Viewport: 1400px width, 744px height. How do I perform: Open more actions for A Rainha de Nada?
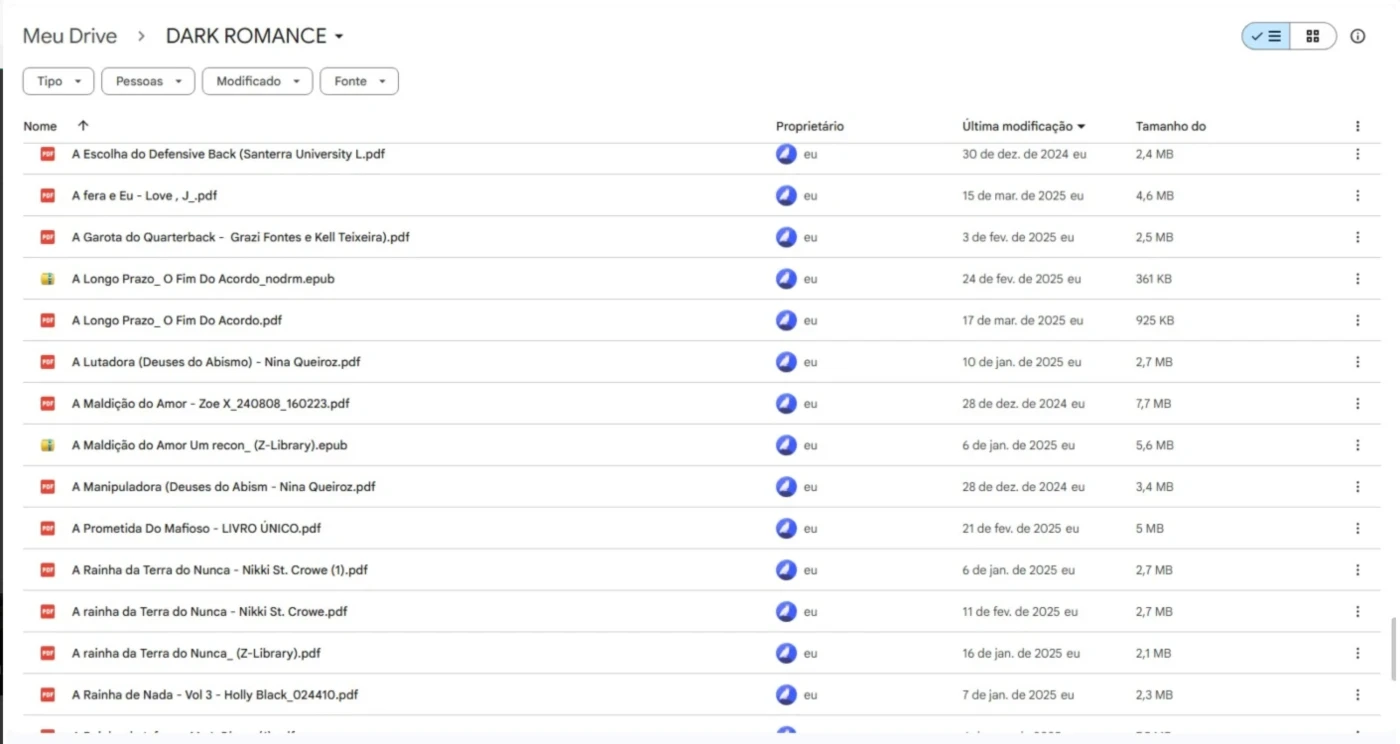click(1357, 694)
